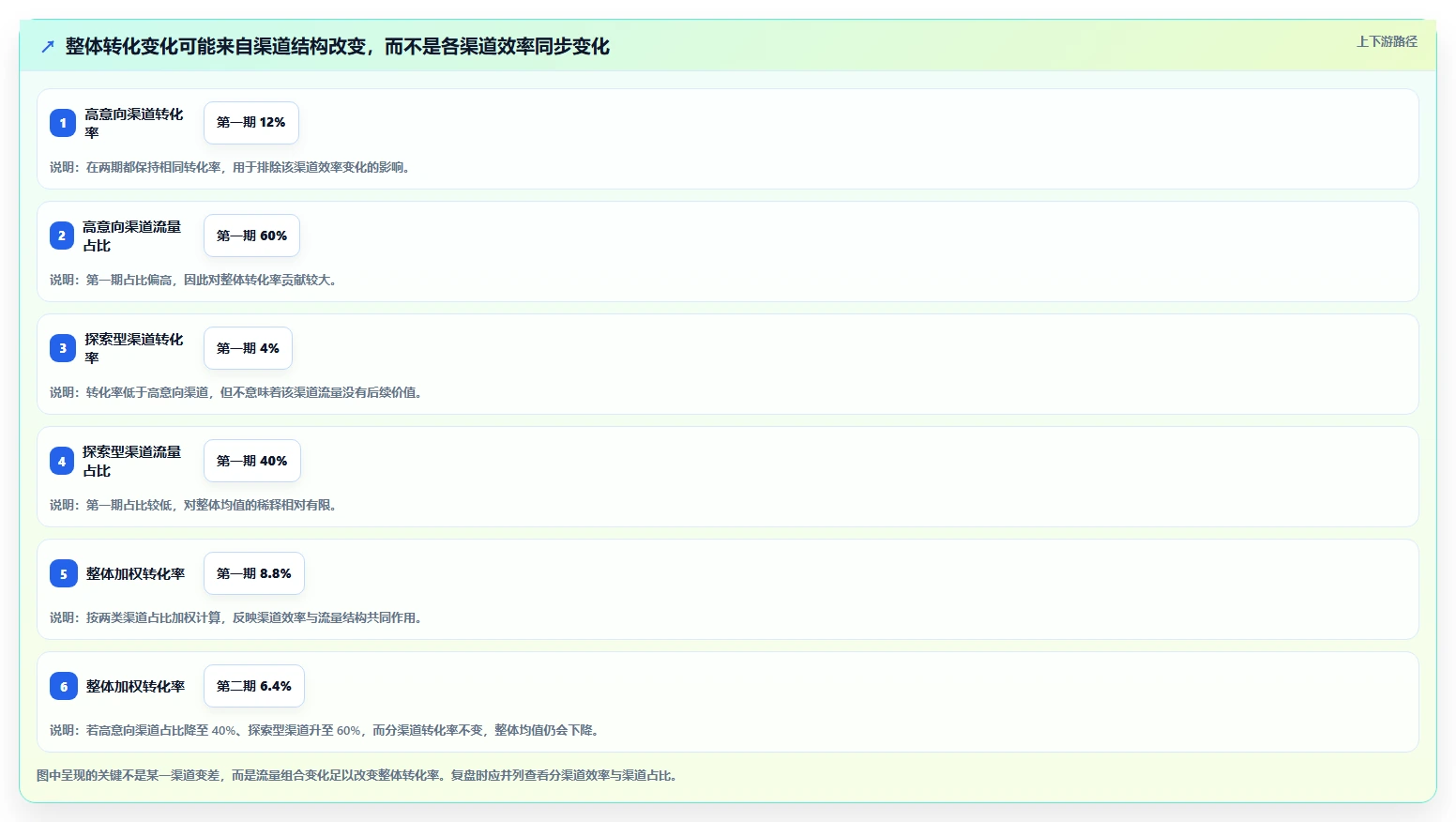Click the 上下游路径 label at top right
This screenshot has width=1456, height=822.
point(1387,41)
